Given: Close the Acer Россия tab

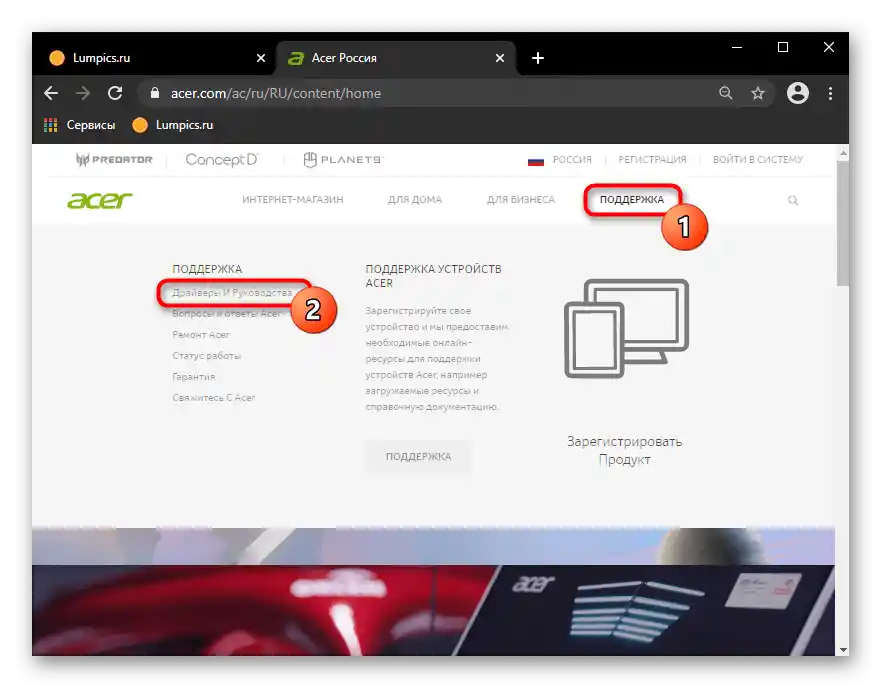Looking at the screenshot, I should 499,58.
